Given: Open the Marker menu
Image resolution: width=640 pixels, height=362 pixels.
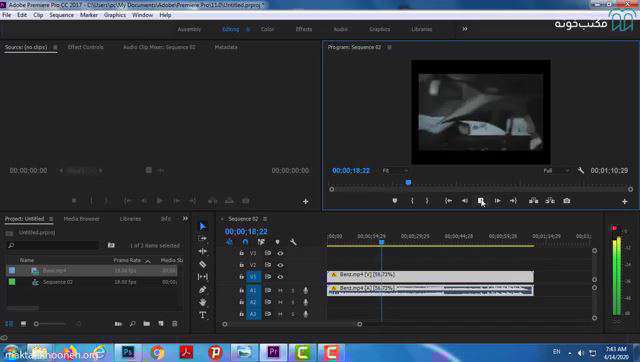Looking at the screenshot, I should [89, 15].
